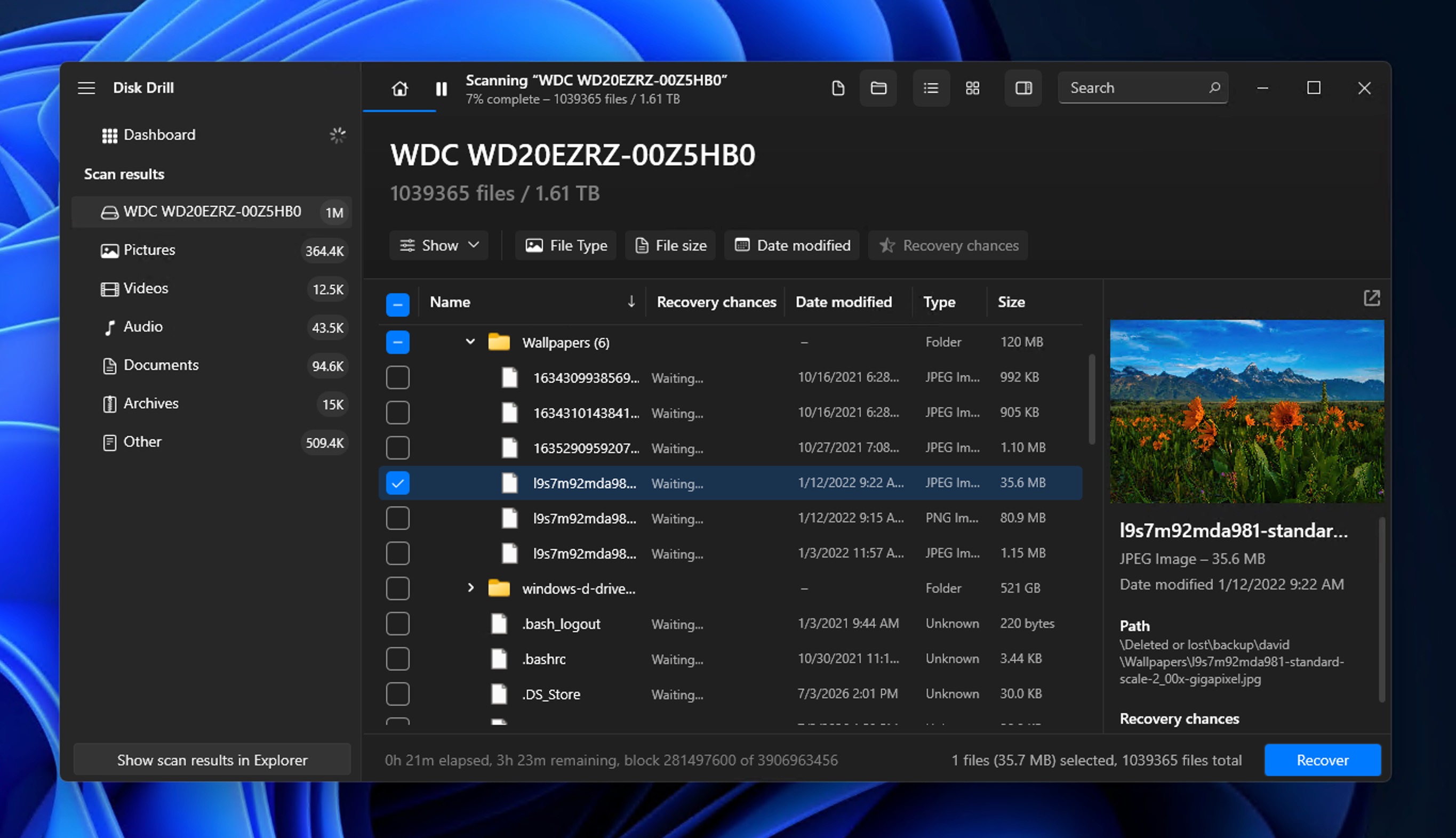Screen dimensions: 1456x838
Task: Click the 1635290959207 file icon
Action: pos(509,448)
